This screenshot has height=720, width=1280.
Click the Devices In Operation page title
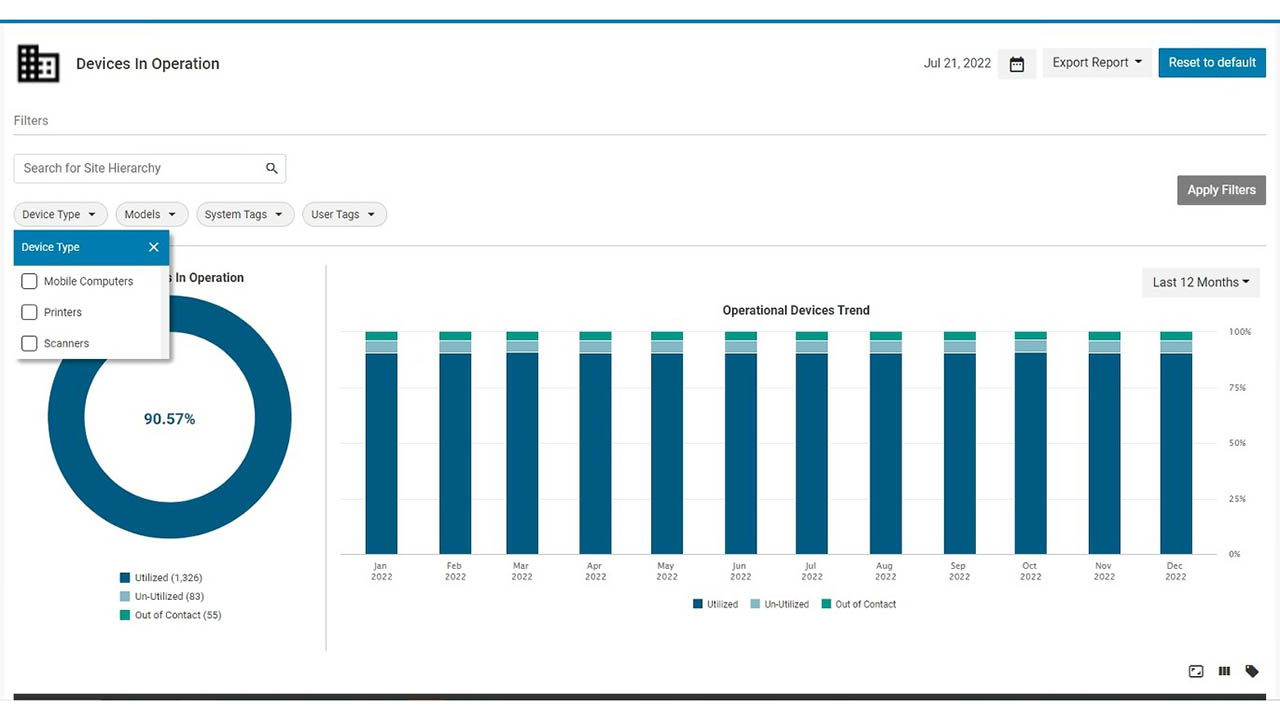(x=148, y=63)
